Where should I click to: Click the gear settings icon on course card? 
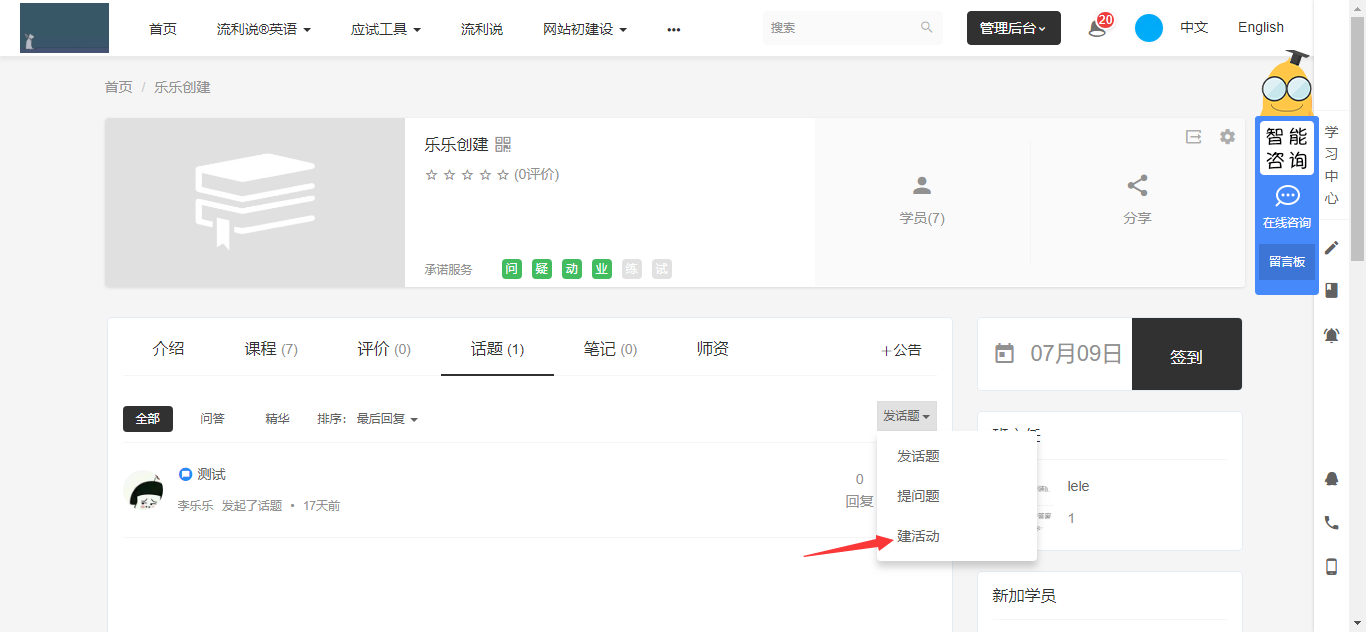pos(1227,137)
